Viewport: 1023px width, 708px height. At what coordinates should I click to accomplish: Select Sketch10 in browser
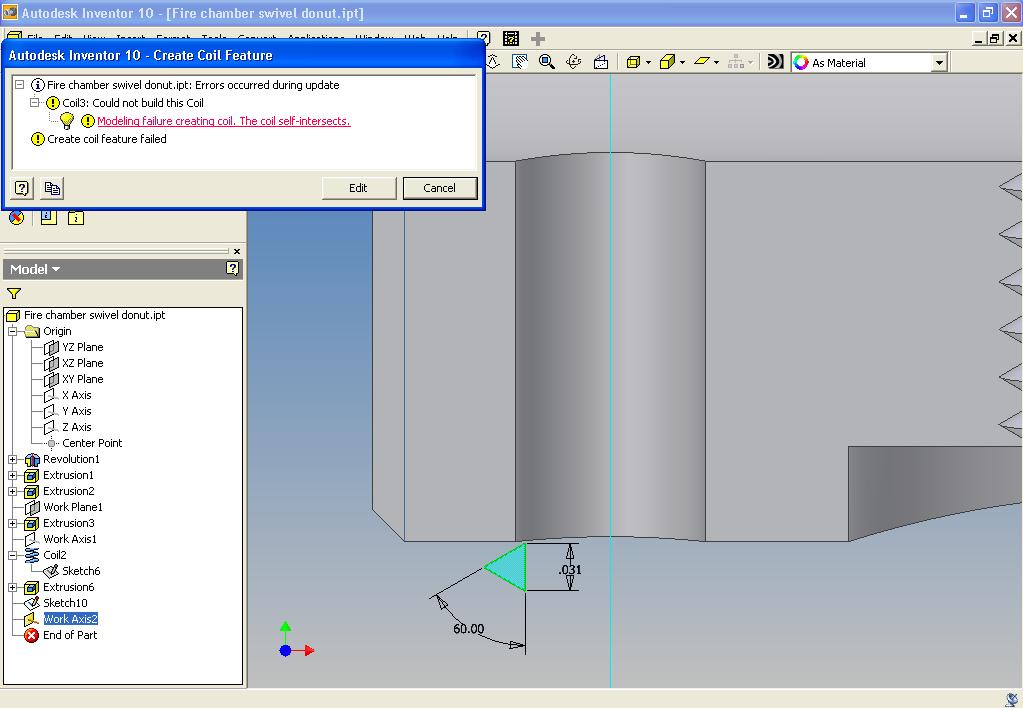(65, 603)
